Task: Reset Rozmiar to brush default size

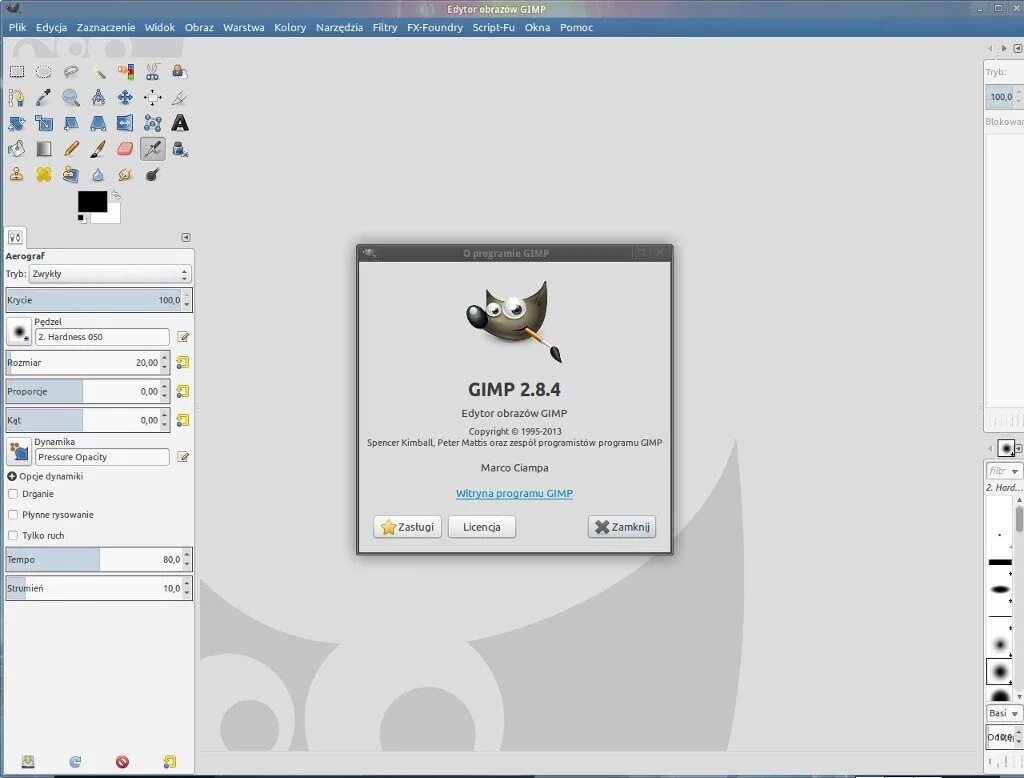Action: coord(183,363)
